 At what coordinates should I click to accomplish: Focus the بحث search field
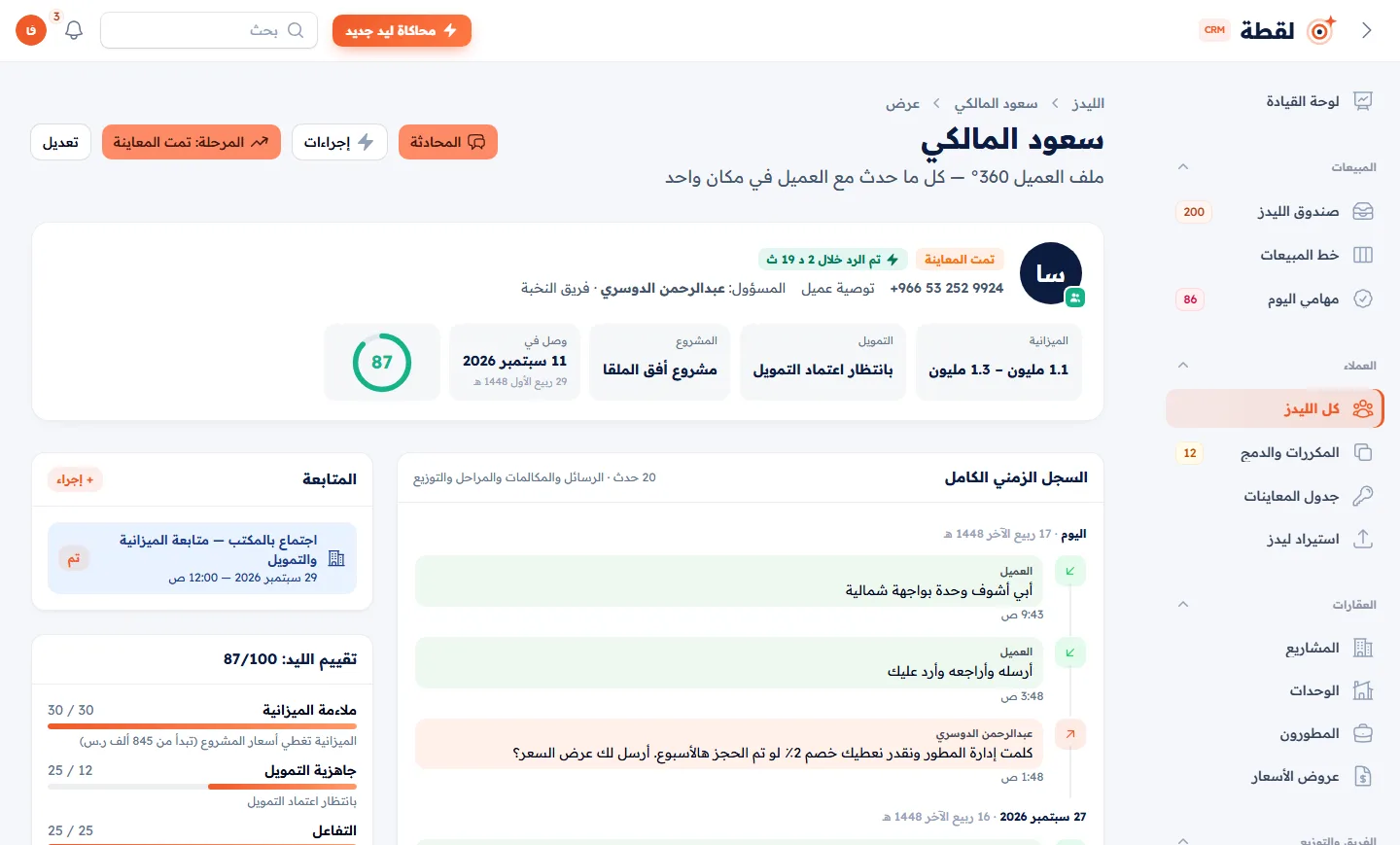(x=209, y=30)
